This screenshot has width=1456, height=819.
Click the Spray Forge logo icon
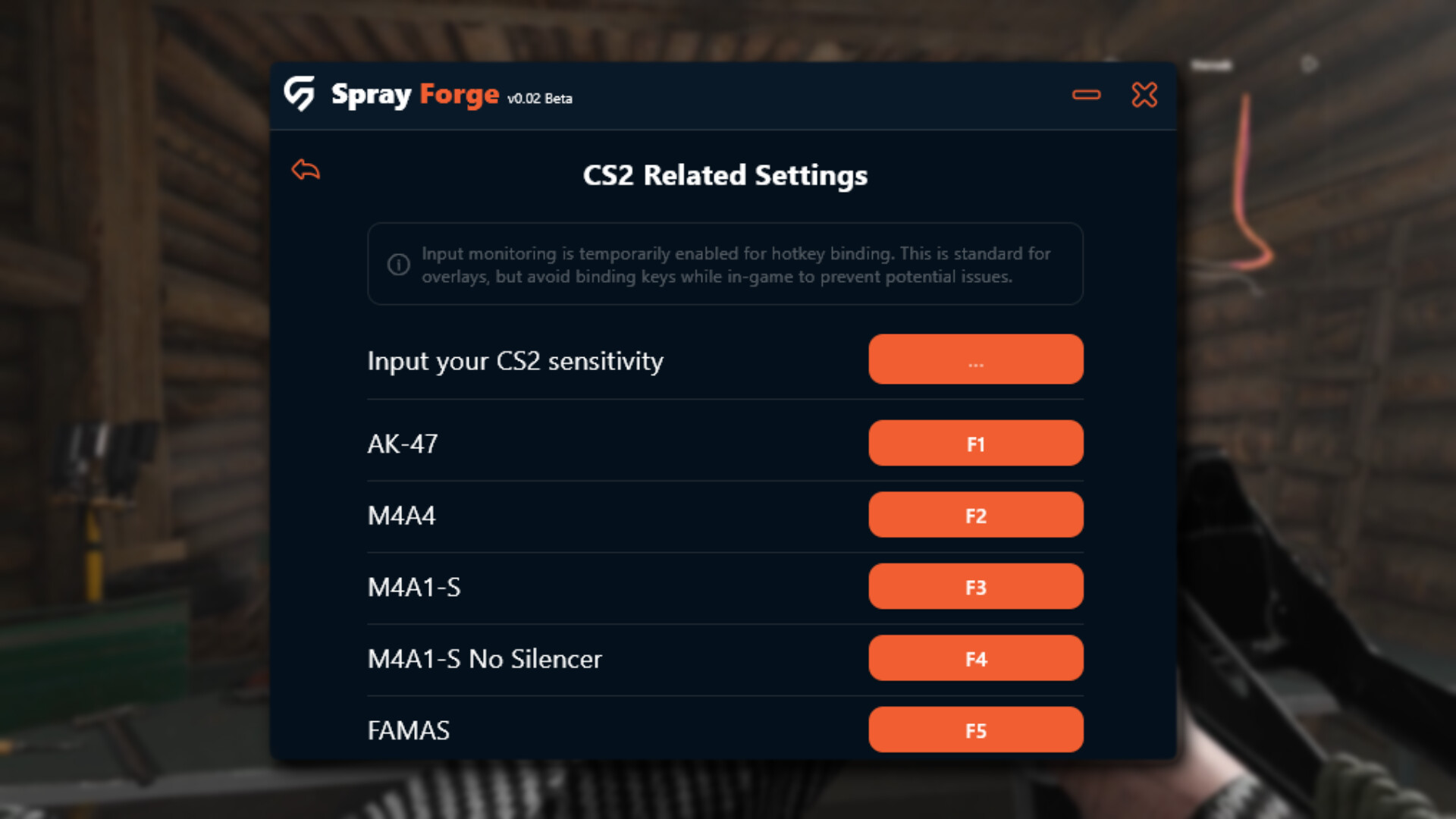[300, 94]
